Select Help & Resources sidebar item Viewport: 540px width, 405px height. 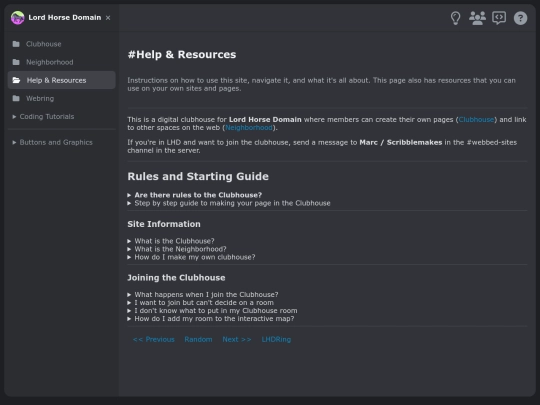pos(61,80)
